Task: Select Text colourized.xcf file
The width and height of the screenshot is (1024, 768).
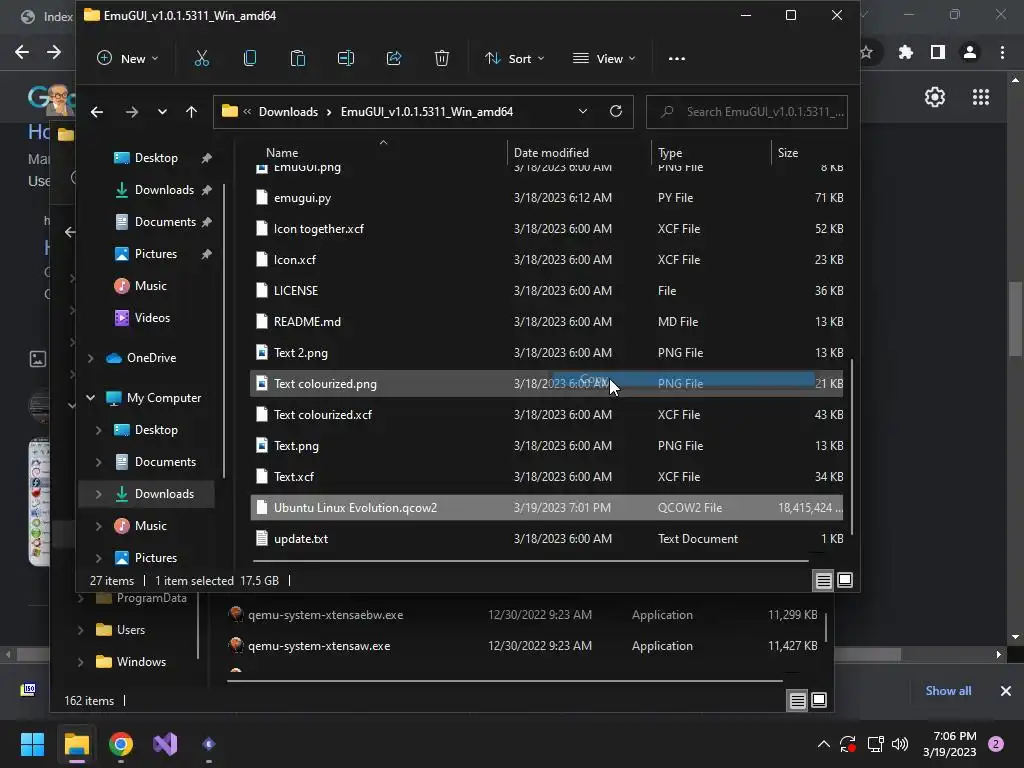Action: point(546,415)
